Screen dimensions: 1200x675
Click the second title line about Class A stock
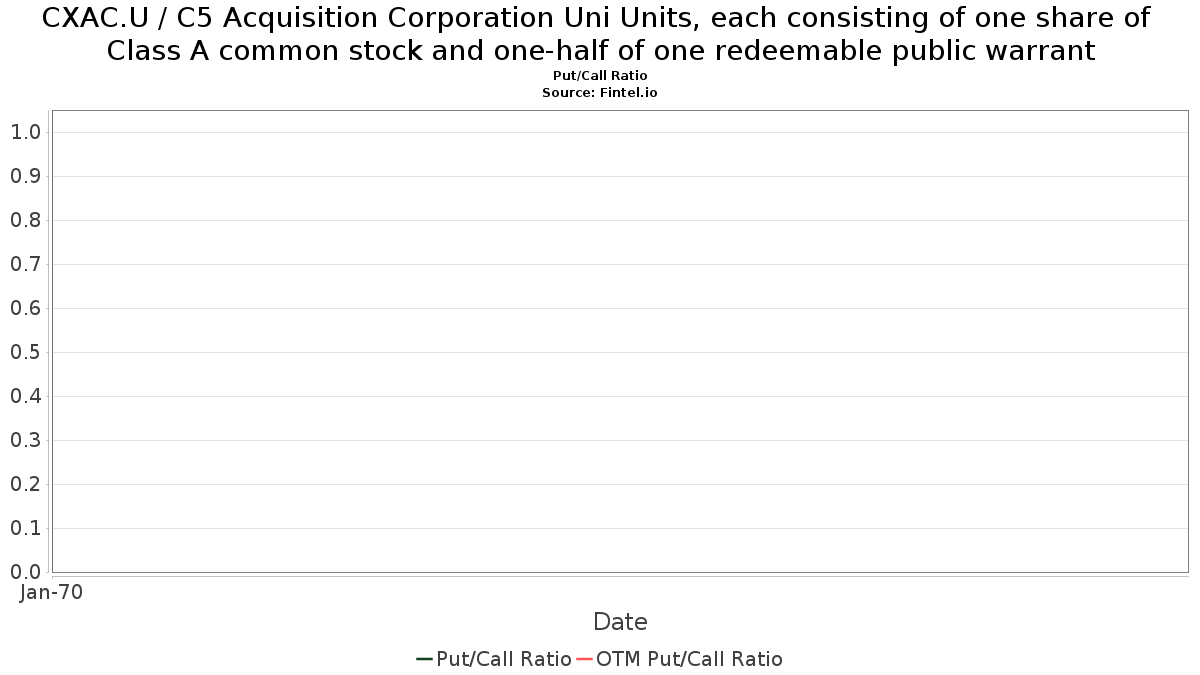600,51
